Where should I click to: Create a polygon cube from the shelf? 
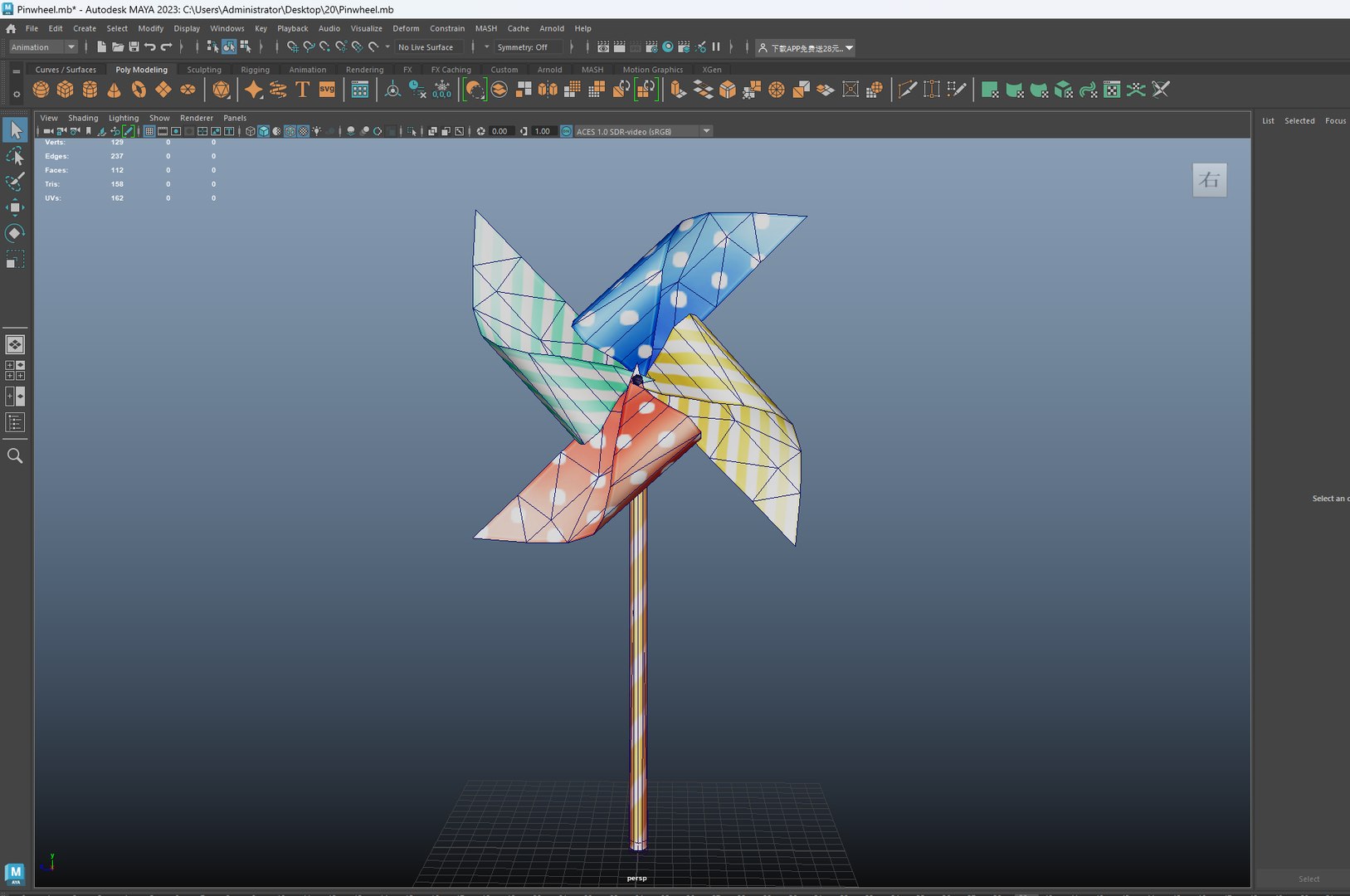66,90
